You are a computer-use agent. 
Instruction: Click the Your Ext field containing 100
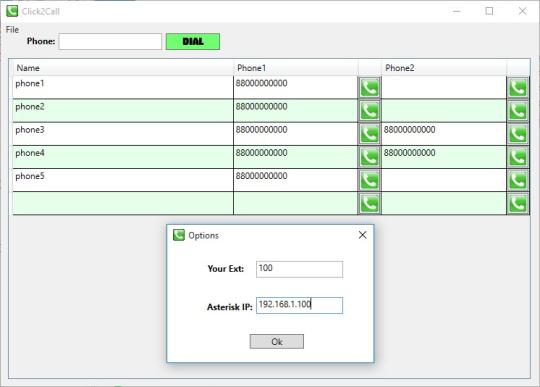coord(299,269)
